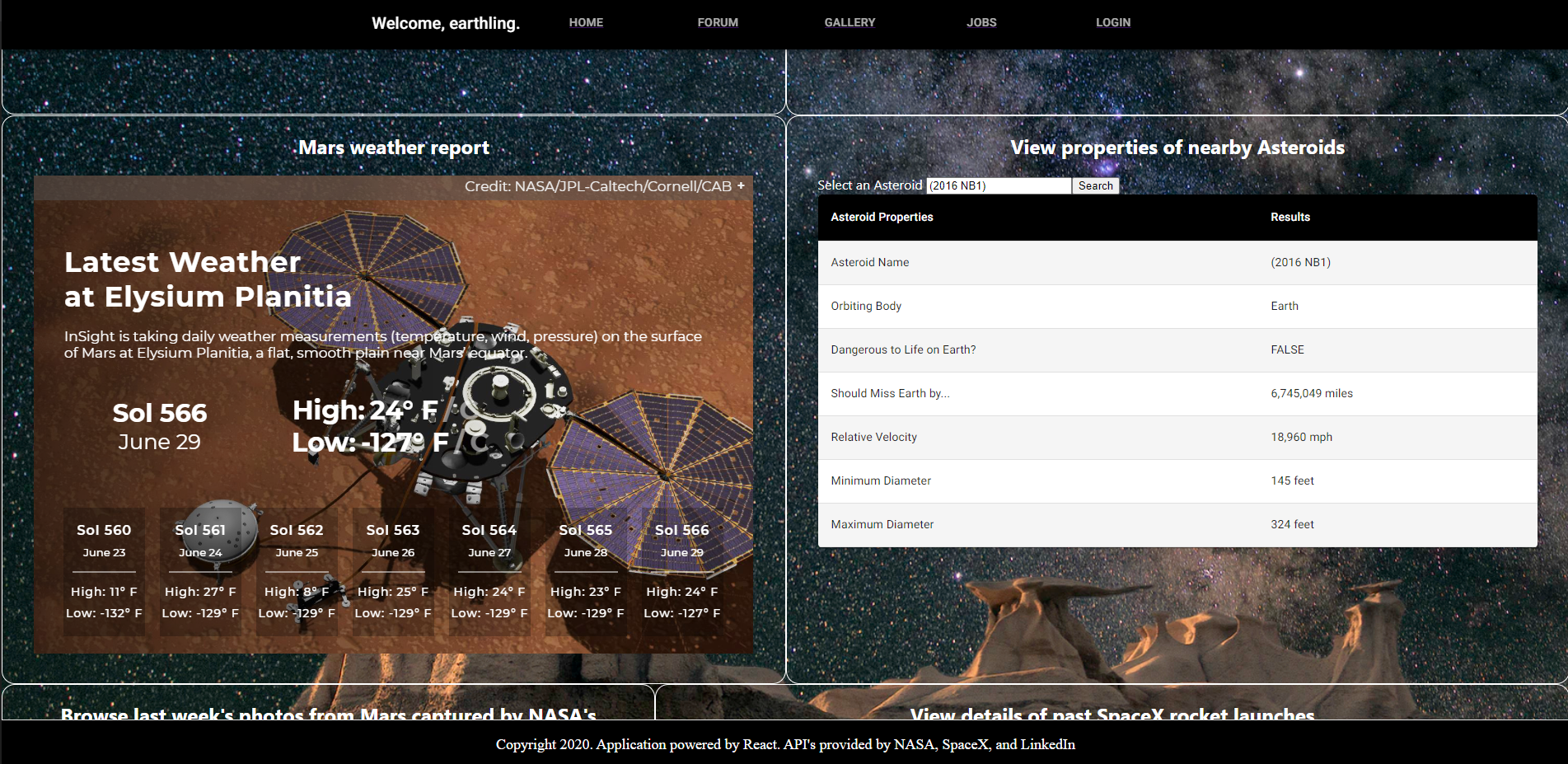Image resolution: width=1568 pixels, height=764 pixels.
Task: Click the 145 feet value
Action: (x=1292, y=480)
